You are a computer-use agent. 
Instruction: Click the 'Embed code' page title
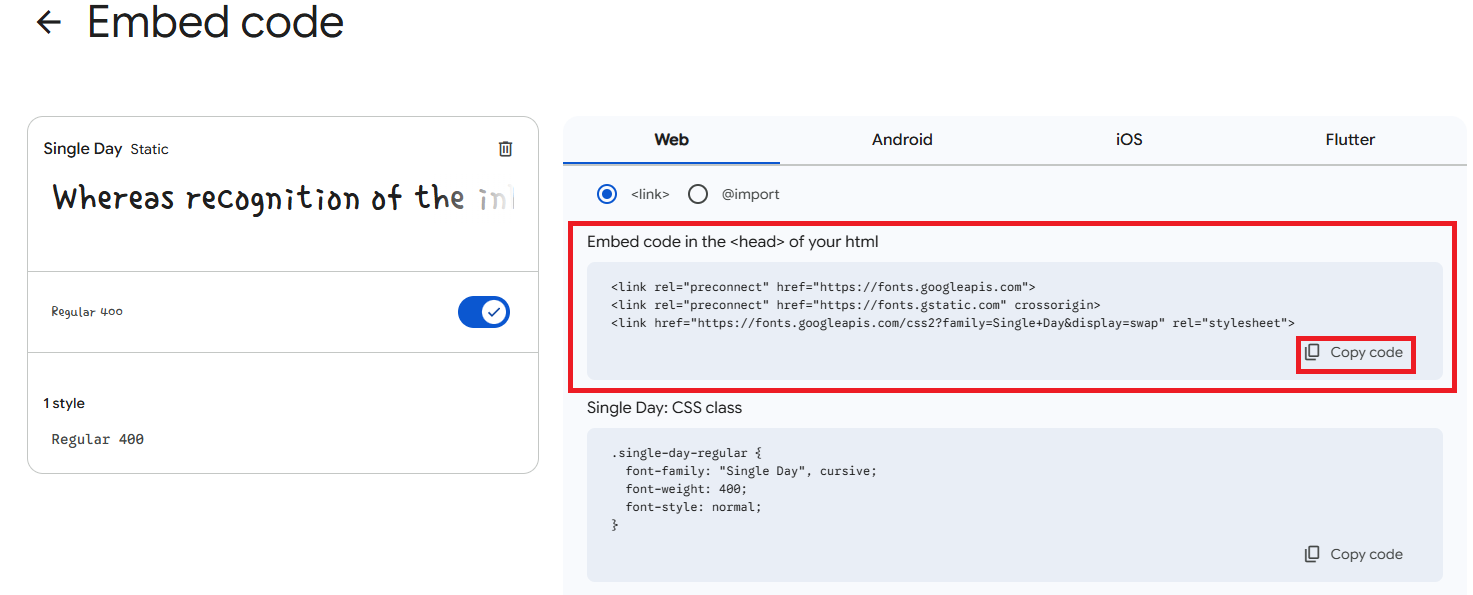coord(216,22)
